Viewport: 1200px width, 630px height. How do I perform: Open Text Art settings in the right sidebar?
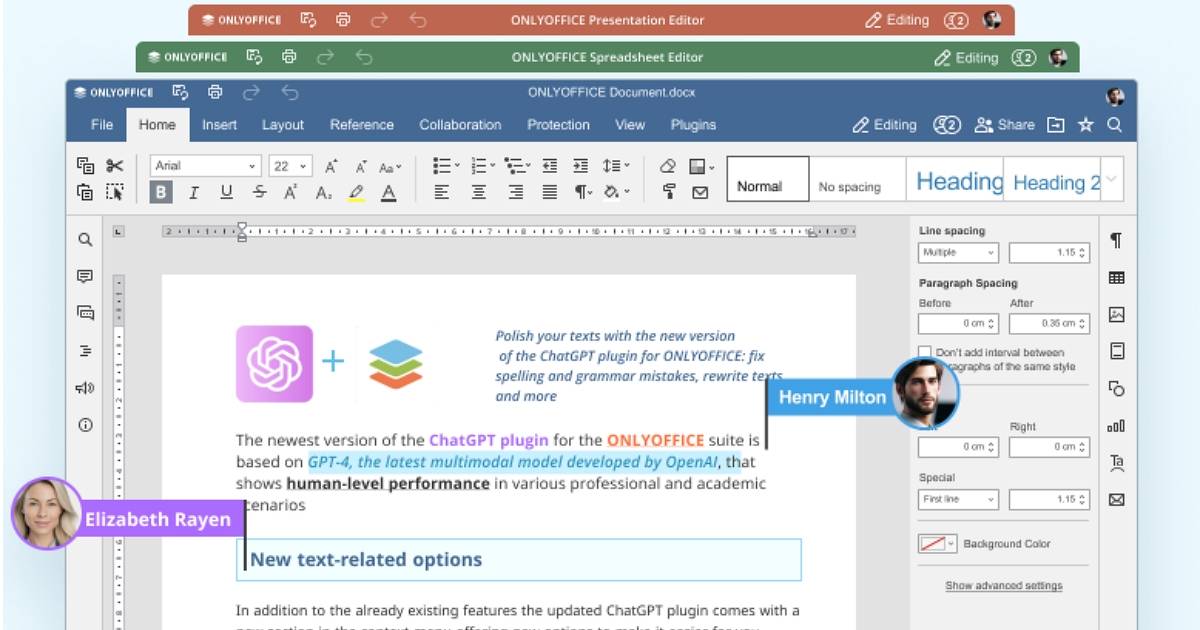(1116, 462)
